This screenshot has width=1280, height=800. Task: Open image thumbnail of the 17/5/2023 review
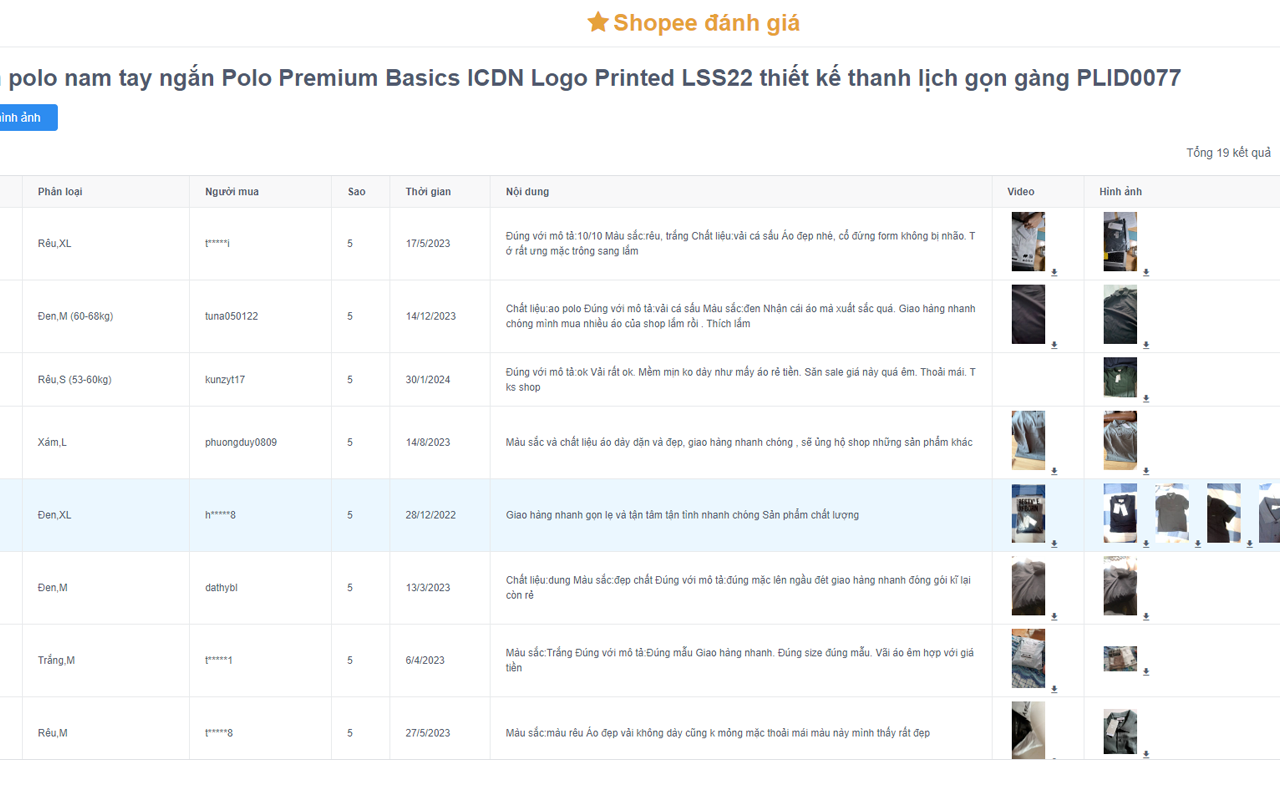1120,242
